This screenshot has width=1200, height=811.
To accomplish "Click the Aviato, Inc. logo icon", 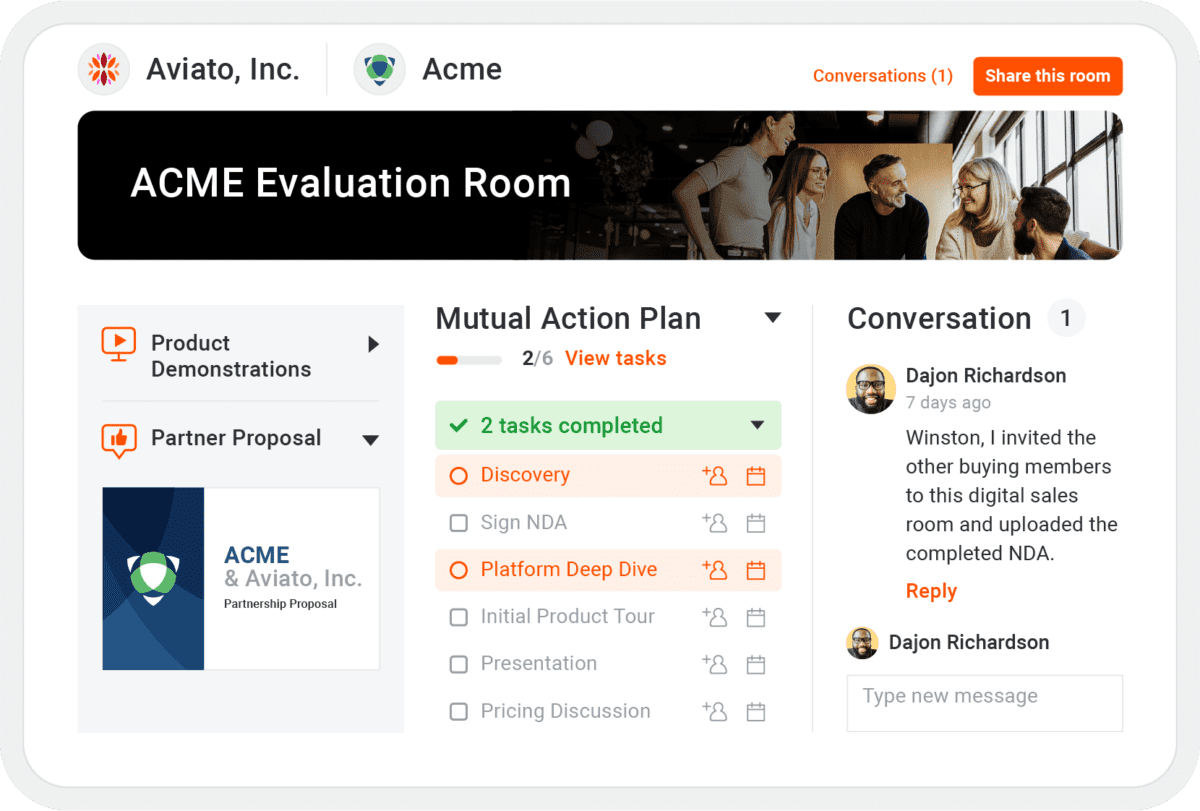I will [x=104, y=69].
